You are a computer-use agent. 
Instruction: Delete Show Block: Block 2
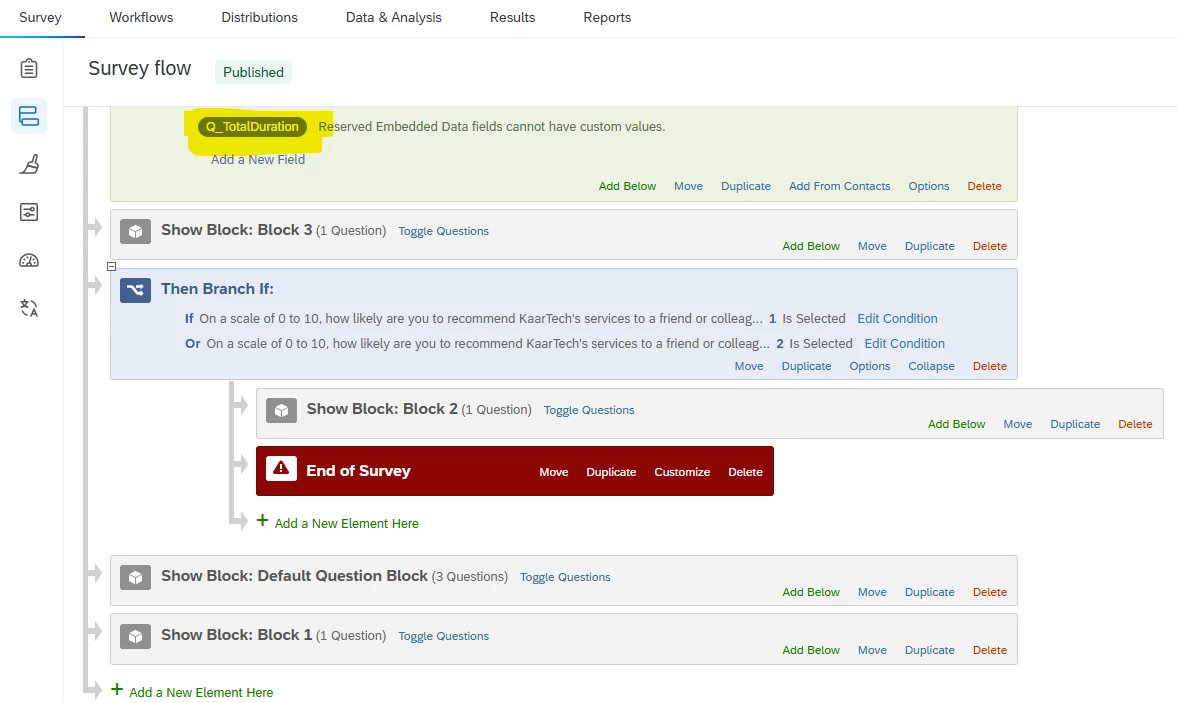(1135, 424)
